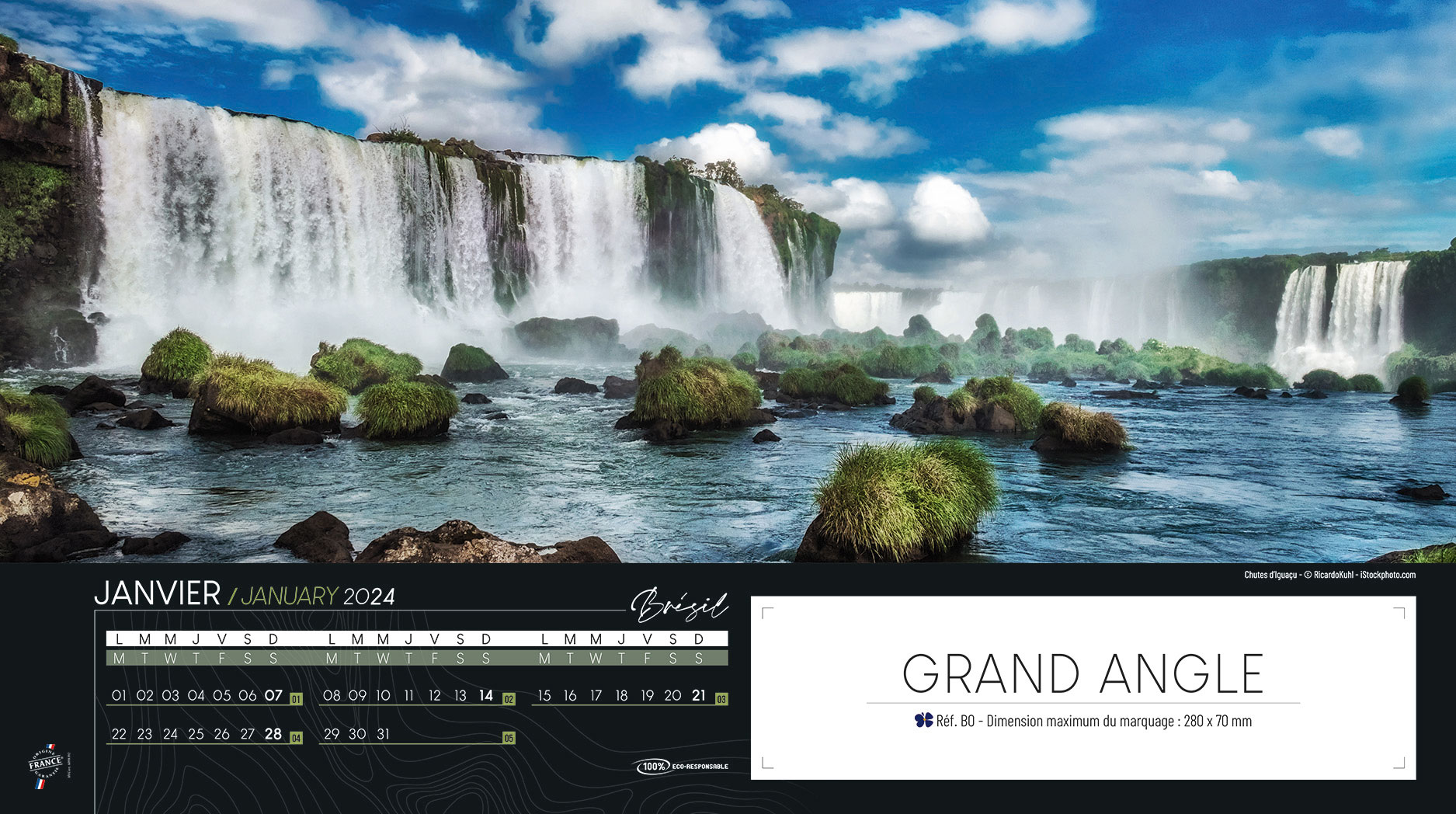Select the Brésil script label

(679, 605)
